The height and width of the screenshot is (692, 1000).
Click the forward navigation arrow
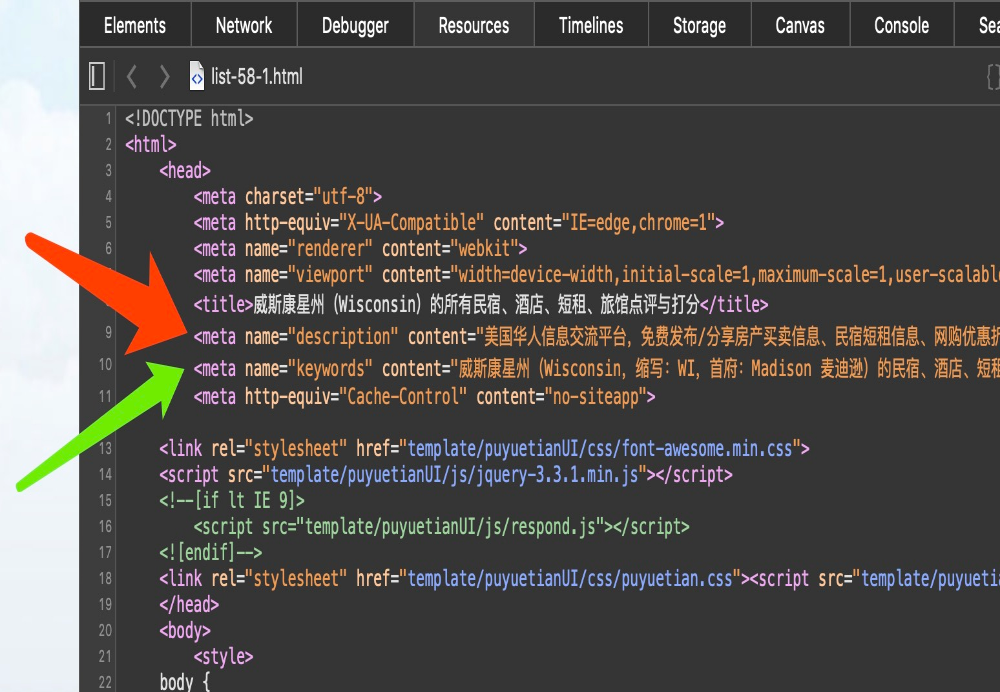click(165, 76)
